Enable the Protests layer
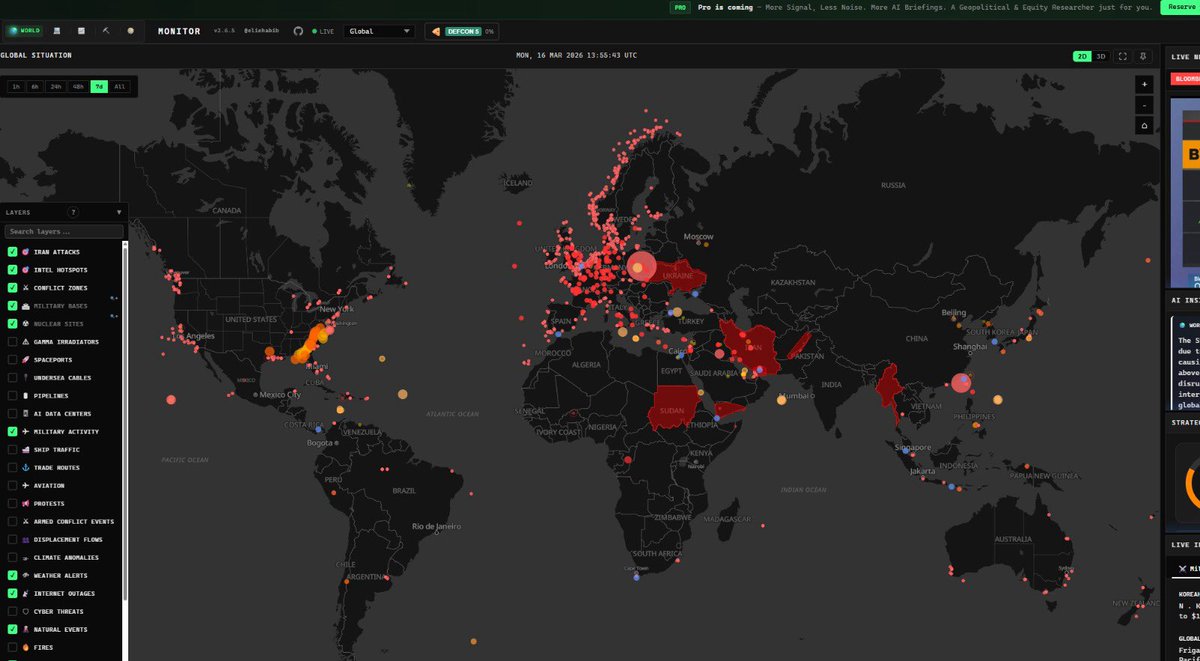The image size is (1200, 661). tap(12, 504)
